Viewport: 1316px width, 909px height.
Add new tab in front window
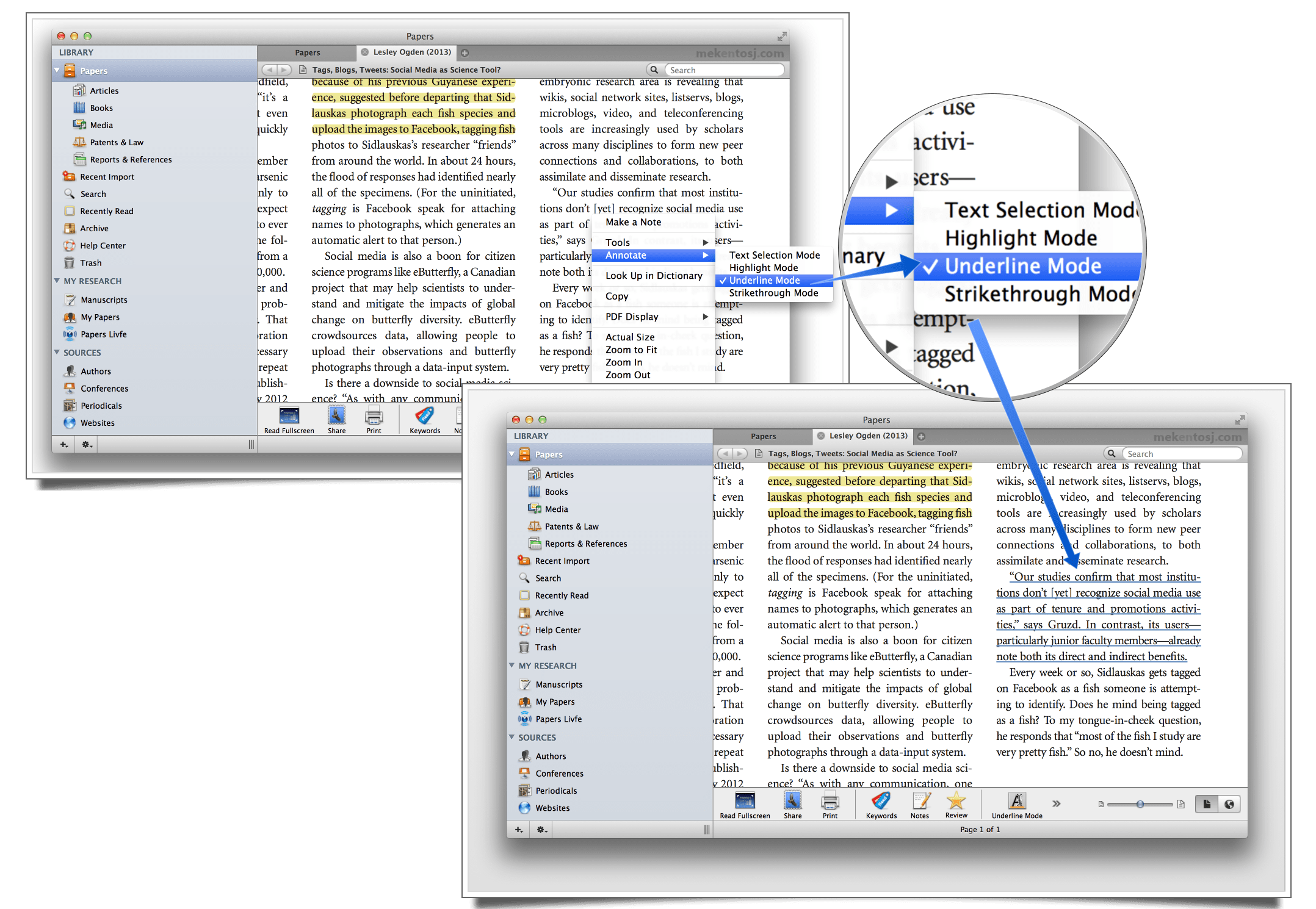[x=922, y=436]
